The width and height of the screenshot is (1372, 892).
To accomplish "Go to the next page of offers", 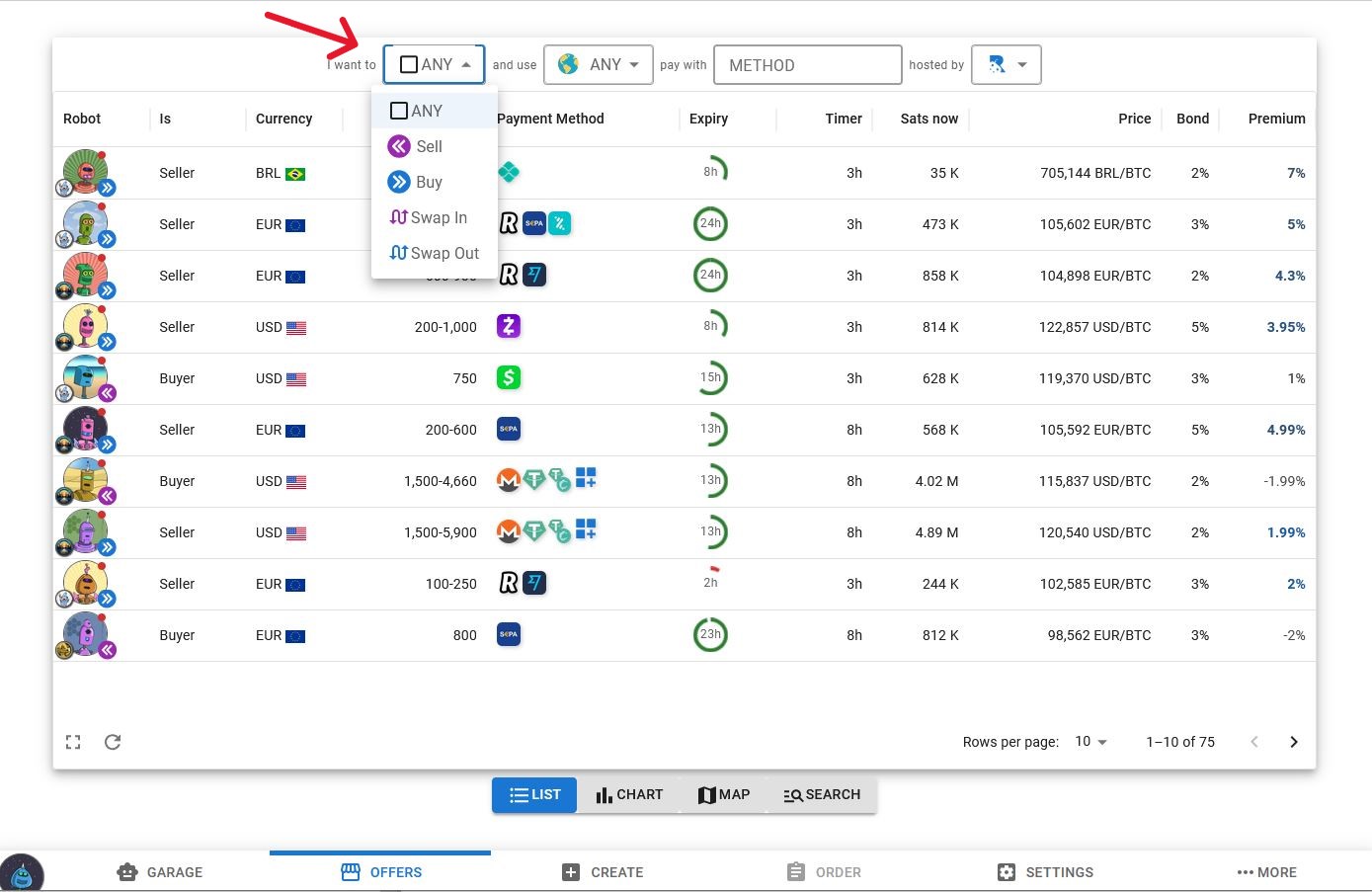I will click(1294, 741).
